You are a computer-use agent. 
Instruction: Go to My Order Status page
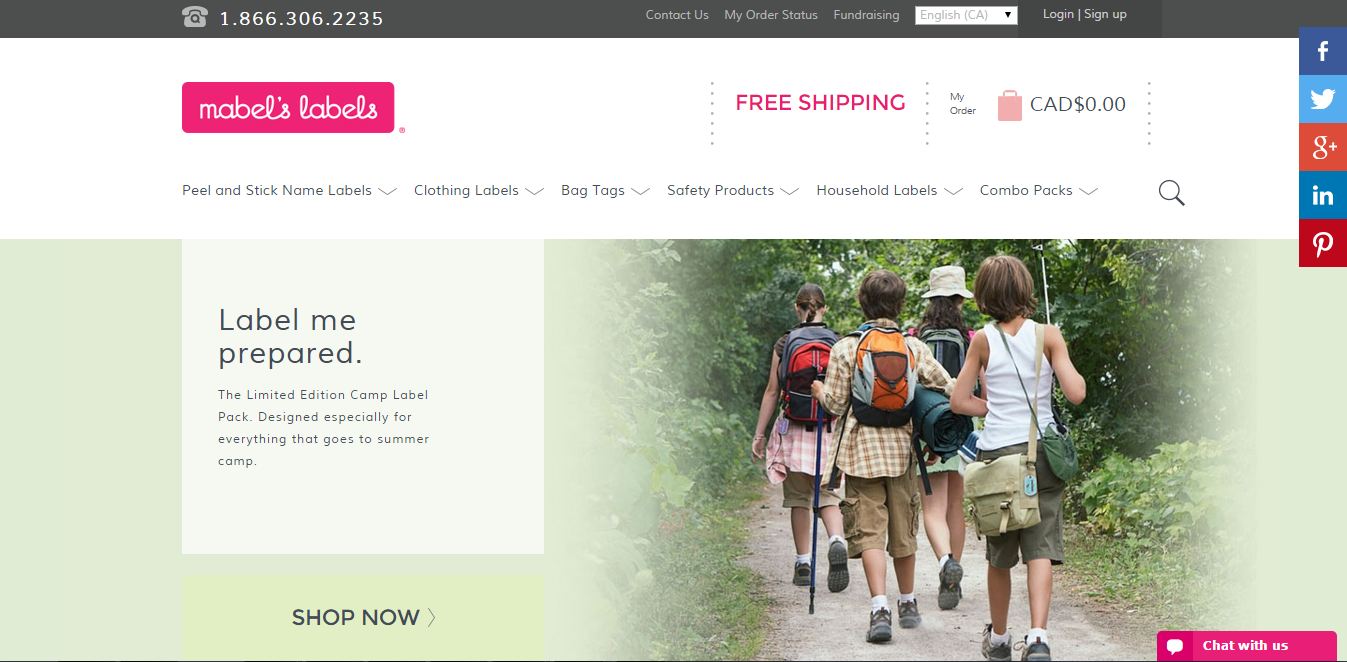(771, 15)
